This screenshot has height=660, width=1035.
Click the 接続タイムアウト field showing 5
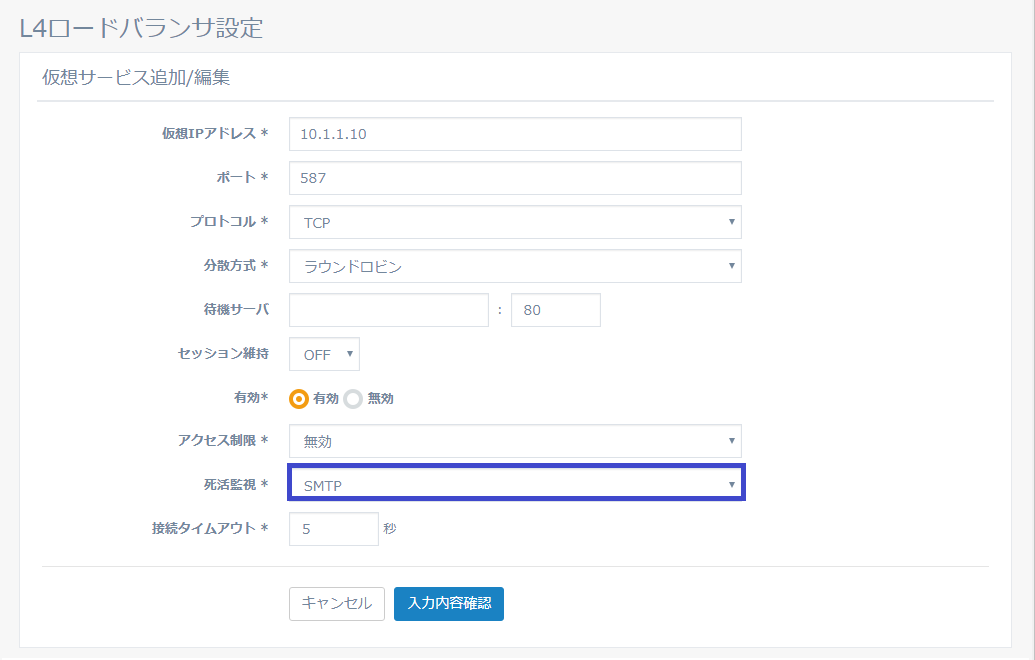click(x=333, y=528)
